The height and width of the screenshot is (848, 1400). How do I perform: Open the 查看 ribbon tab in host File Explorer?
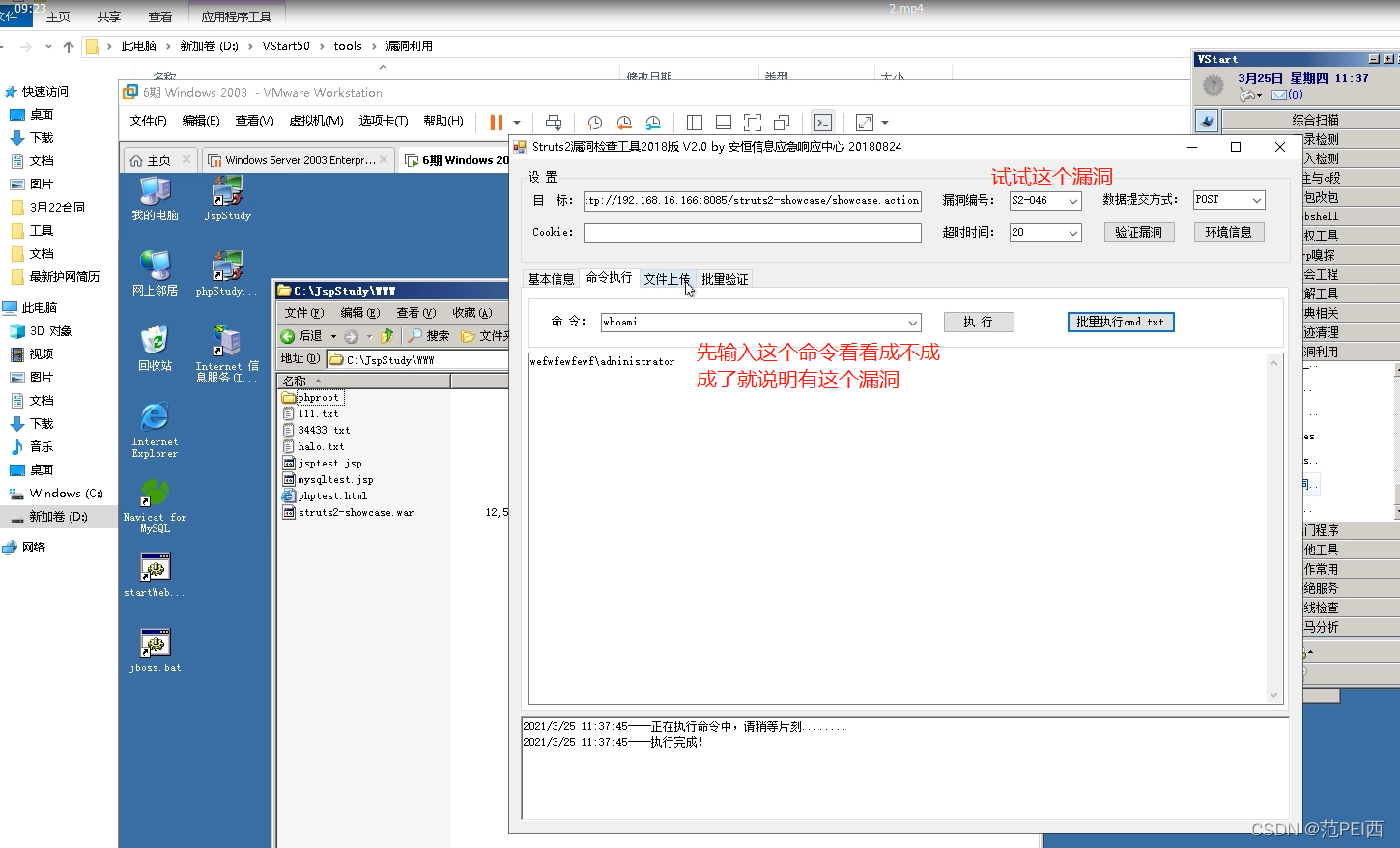pyautogui.click(x=160, y=17)
